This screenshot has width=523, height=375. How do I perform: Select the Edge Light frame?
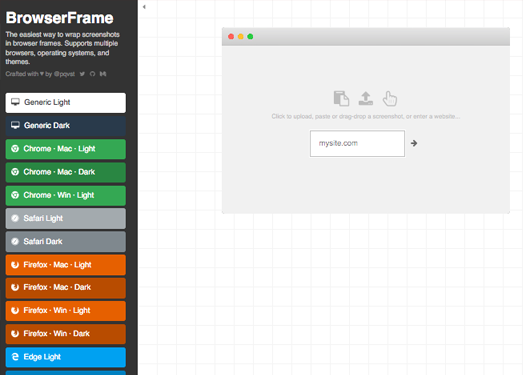[x=66, y=357]
